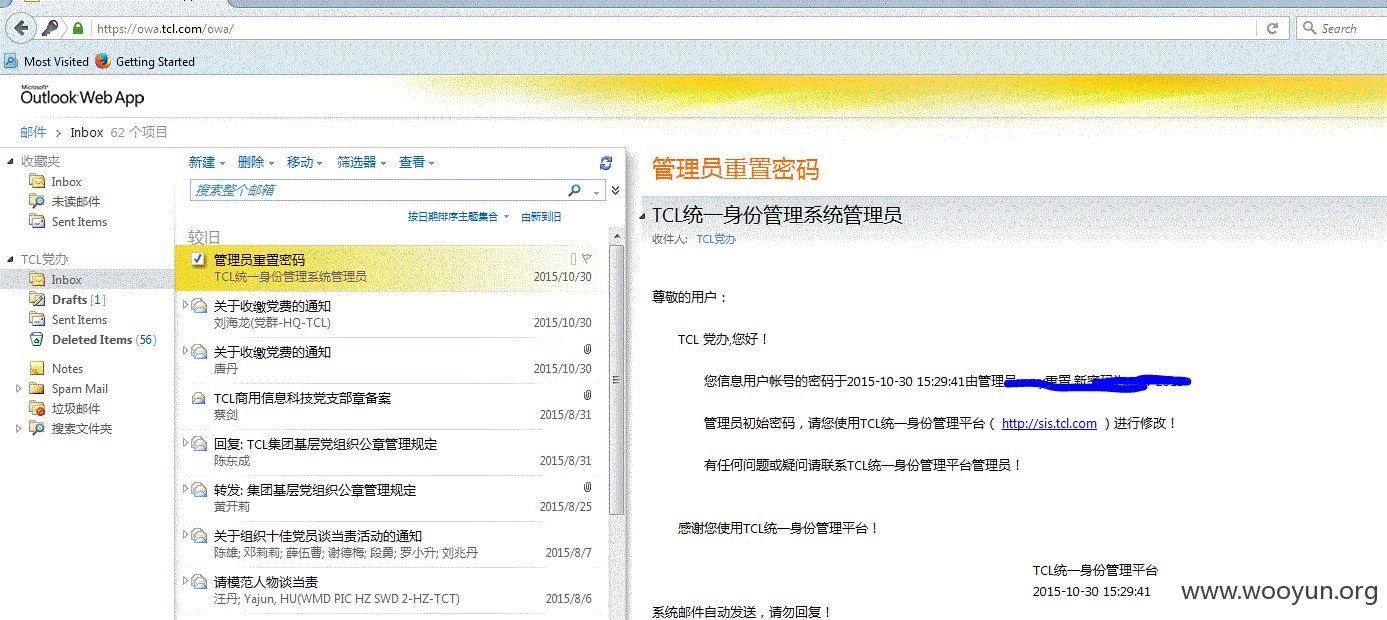1387x620 pixels.
Task: Click the attachment paperclip on TCL商用信息科技党支部章备案
Action: [587, 396]
